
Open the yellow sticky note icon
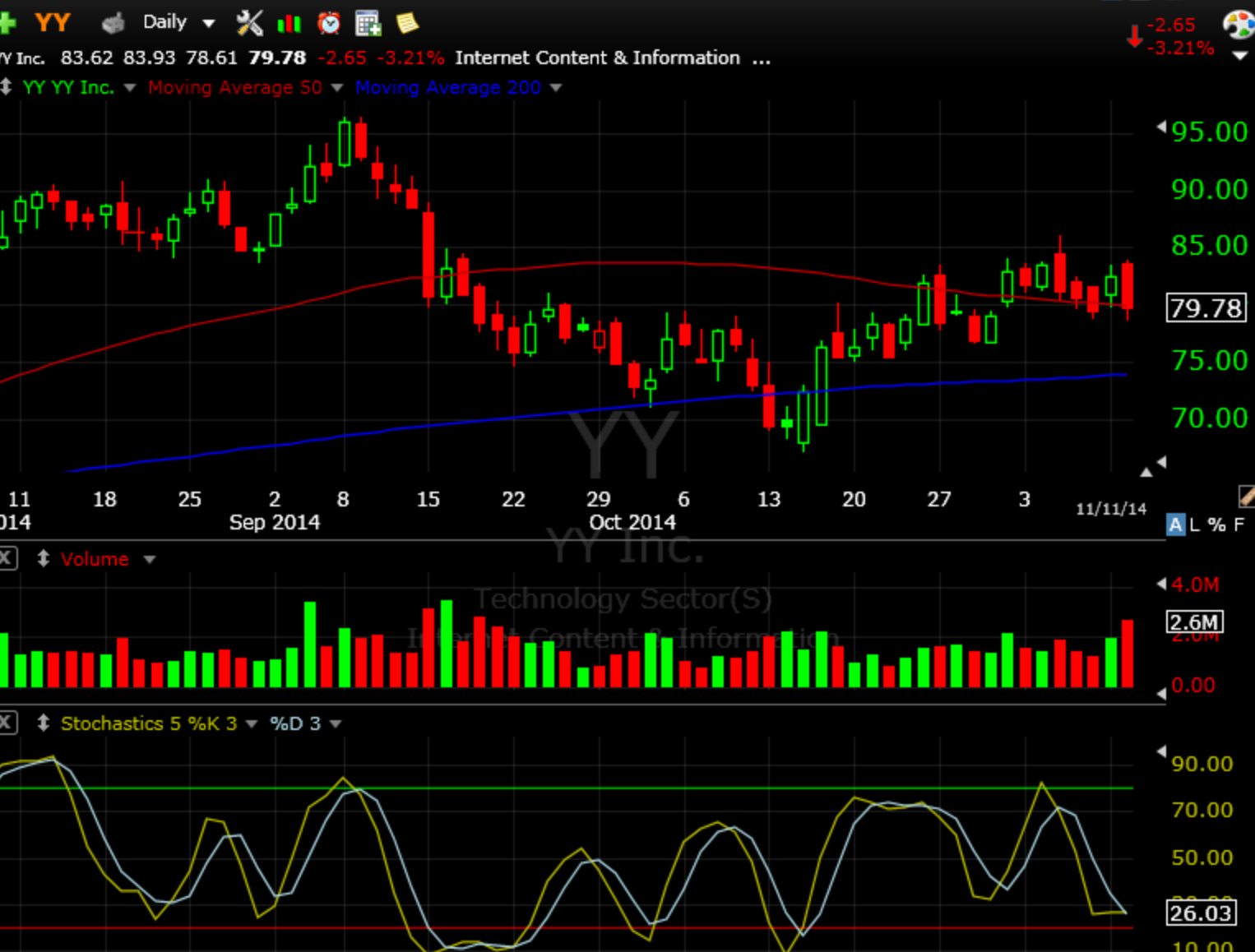point(407,23)
